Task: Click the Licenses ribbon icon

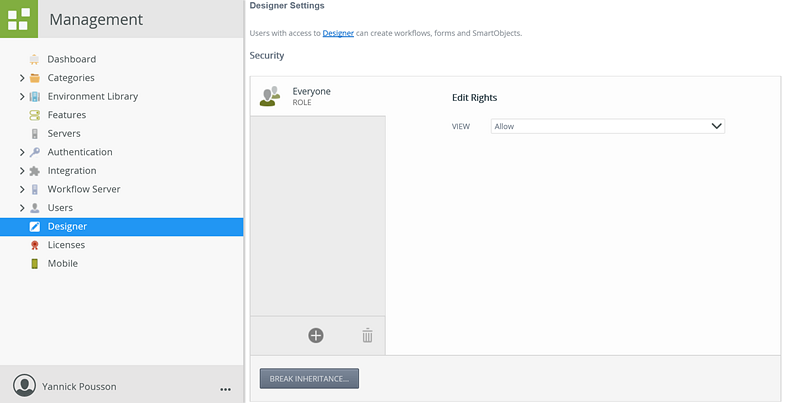Action: [35, 245]
